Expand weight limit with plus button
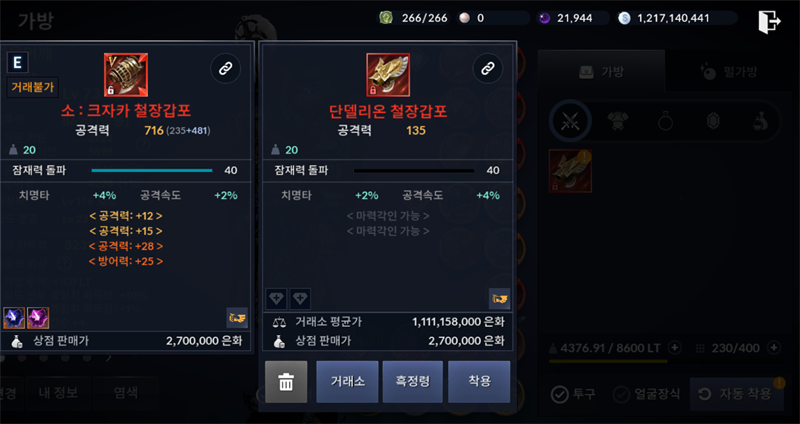Screen dimensions: 800x424 click(674, 348)
